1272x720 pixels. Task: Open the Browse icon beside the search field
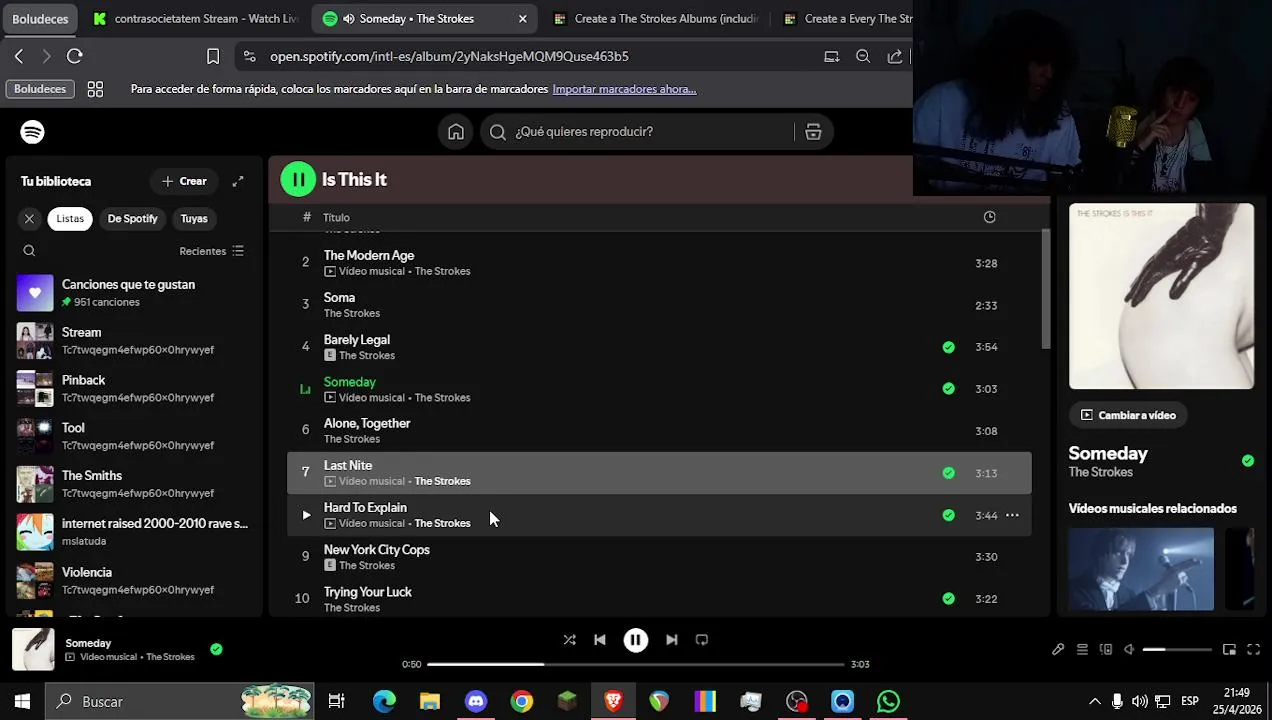coord(813,132)
